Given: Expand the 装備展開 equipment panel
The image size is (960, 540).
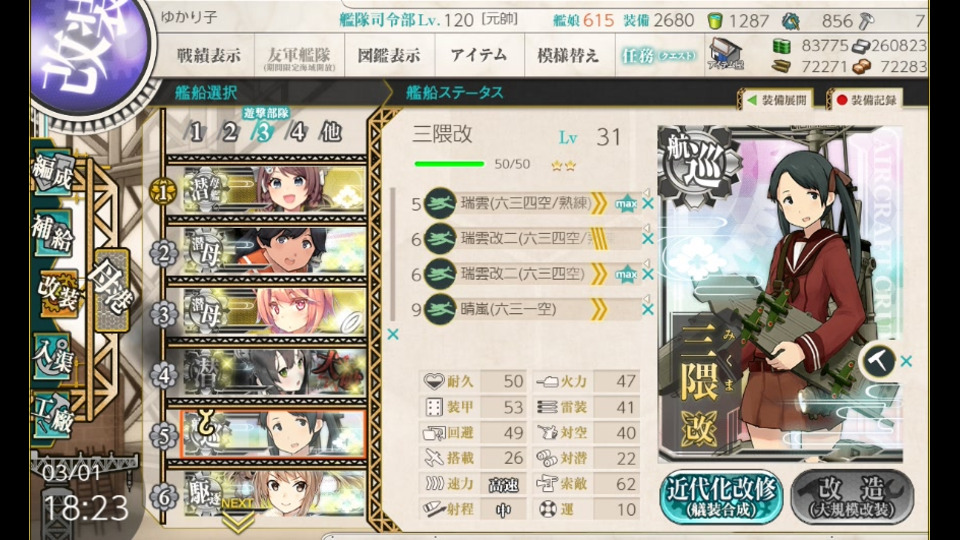Looking at the screenshot, I should pyautogui.click(x=776, y=100).
